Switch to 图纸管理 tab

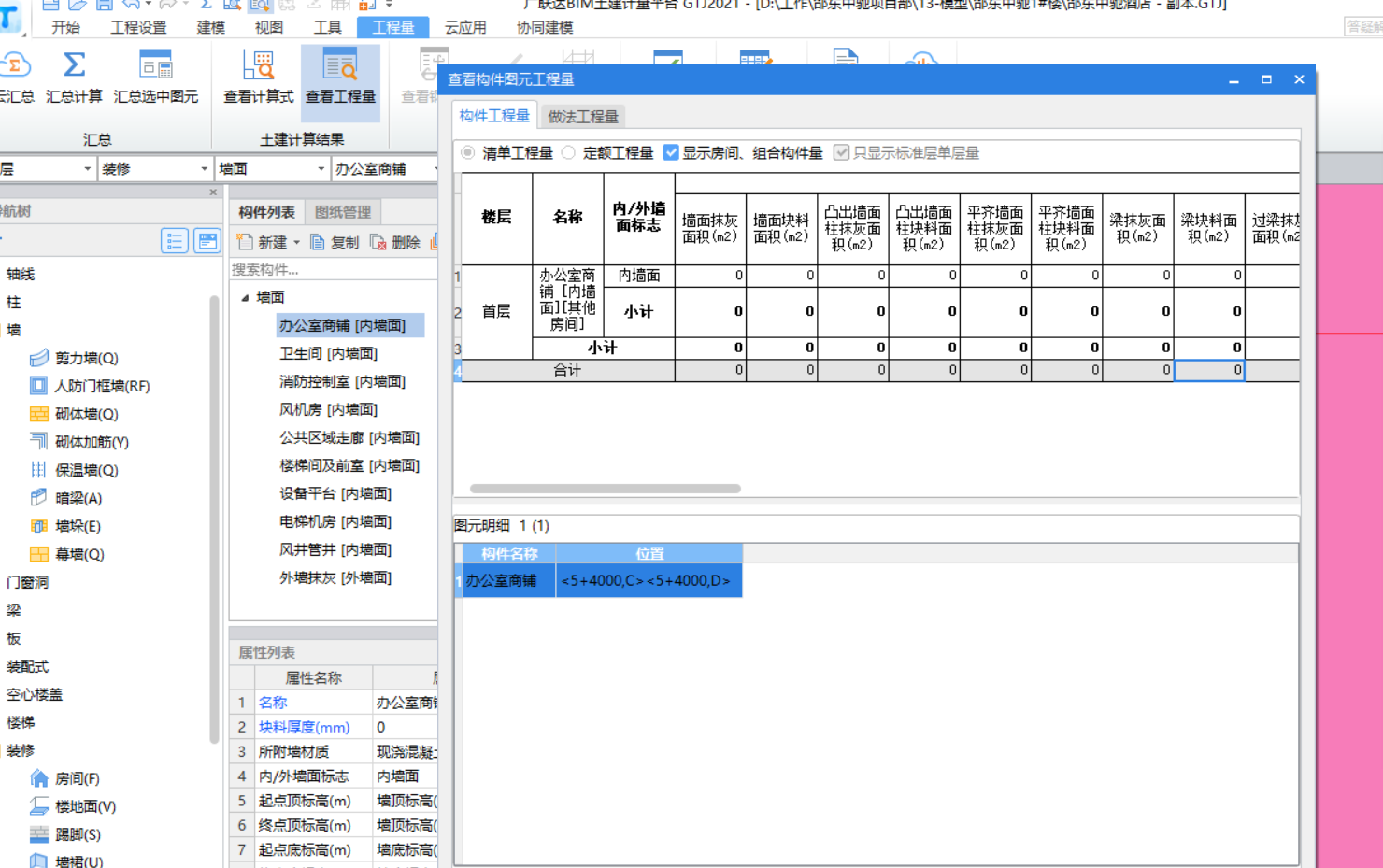(343, 212)
